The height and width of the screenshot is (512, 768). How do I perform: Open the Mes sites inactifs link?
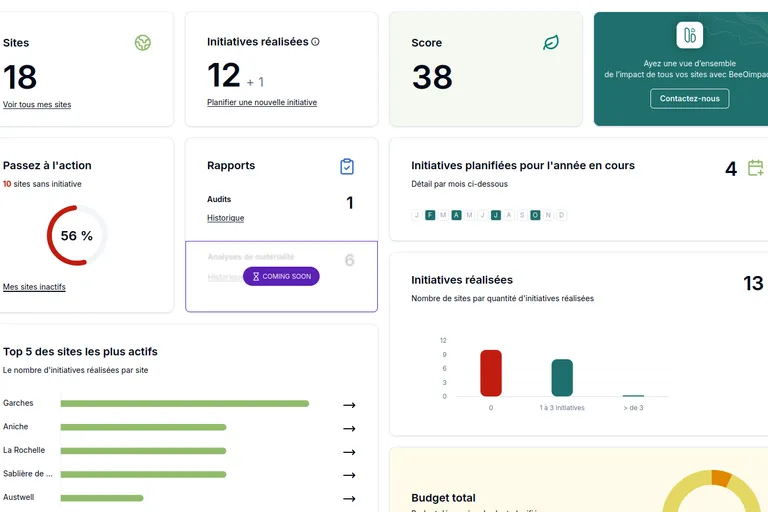pyautogui.click(x=34, y=287)
